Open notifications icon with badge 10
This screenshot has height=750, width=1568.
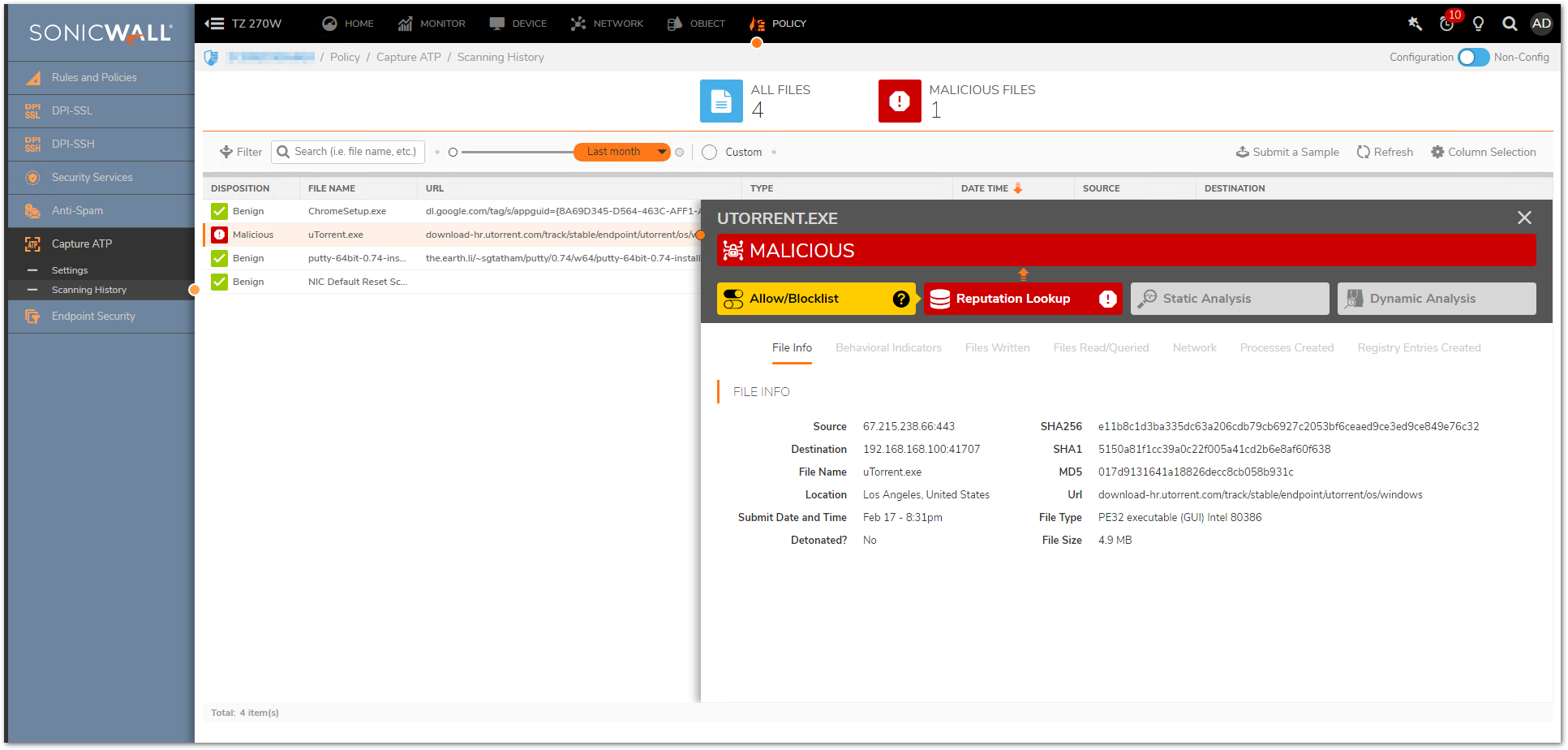click(x=1447, y=23)
